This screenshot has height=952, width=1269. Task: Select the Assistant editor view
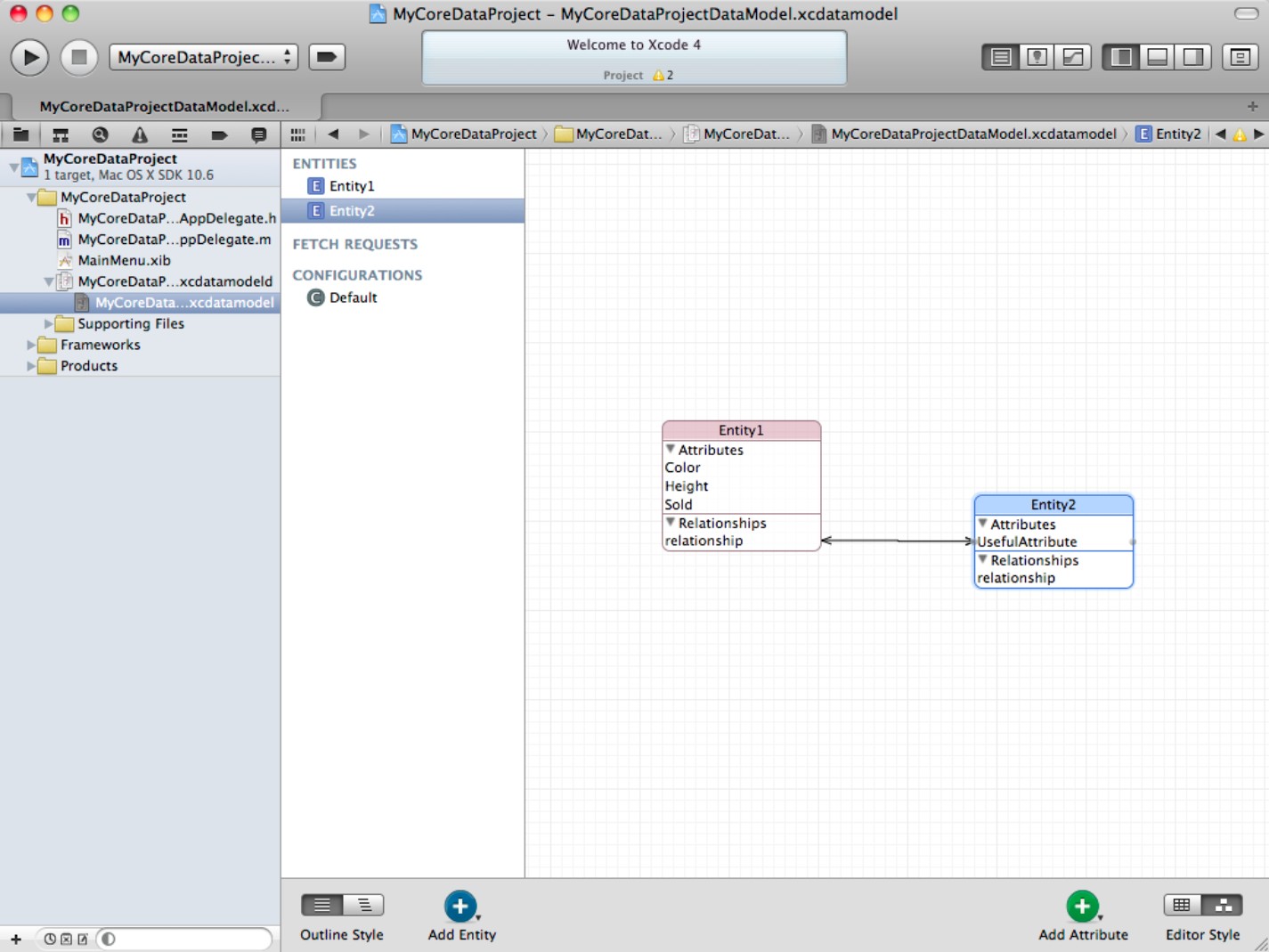point(1037,57)
